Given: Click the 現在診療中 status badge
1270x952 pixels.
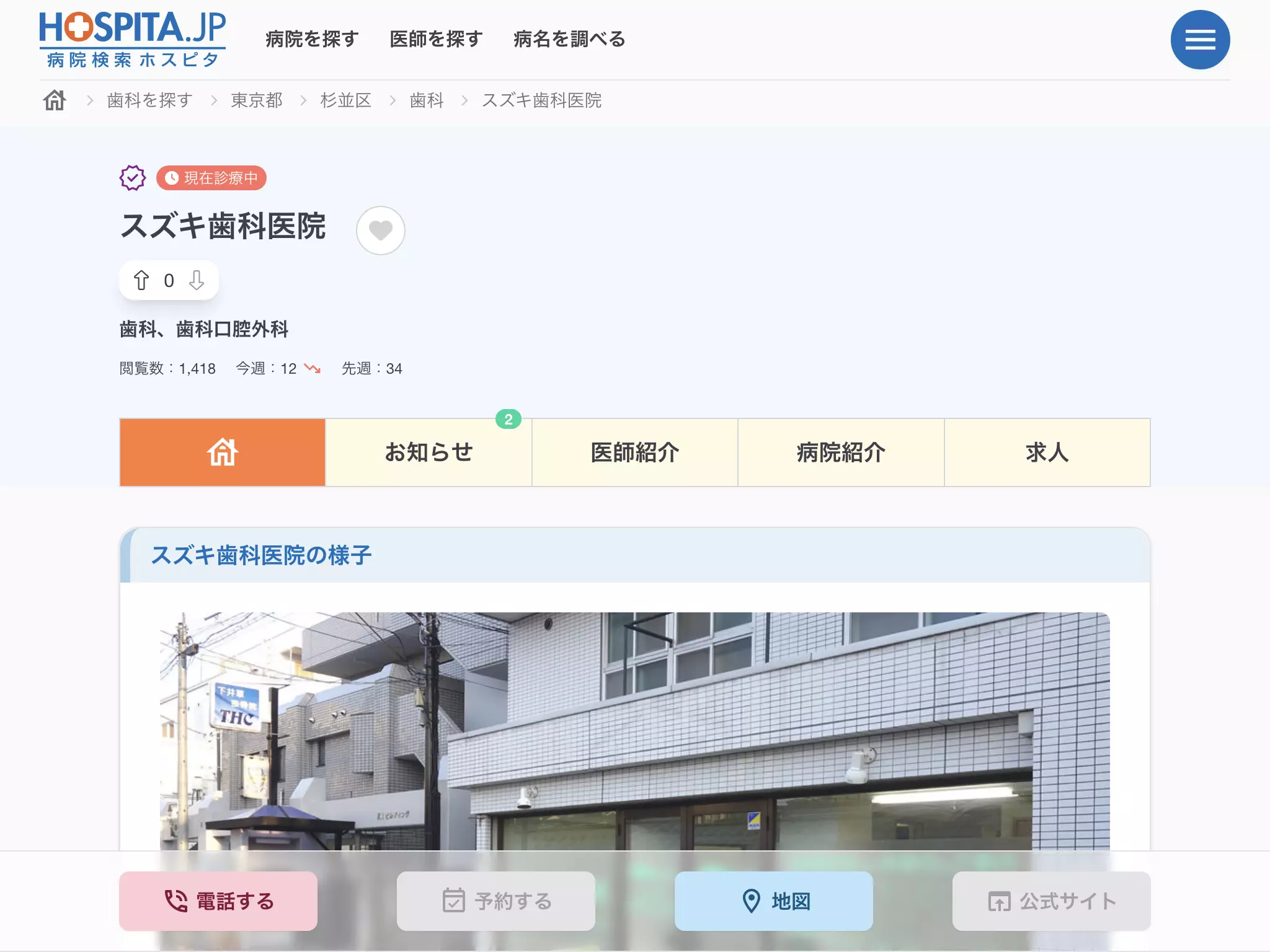Looking at the screenshot, I should coord(211,178).
